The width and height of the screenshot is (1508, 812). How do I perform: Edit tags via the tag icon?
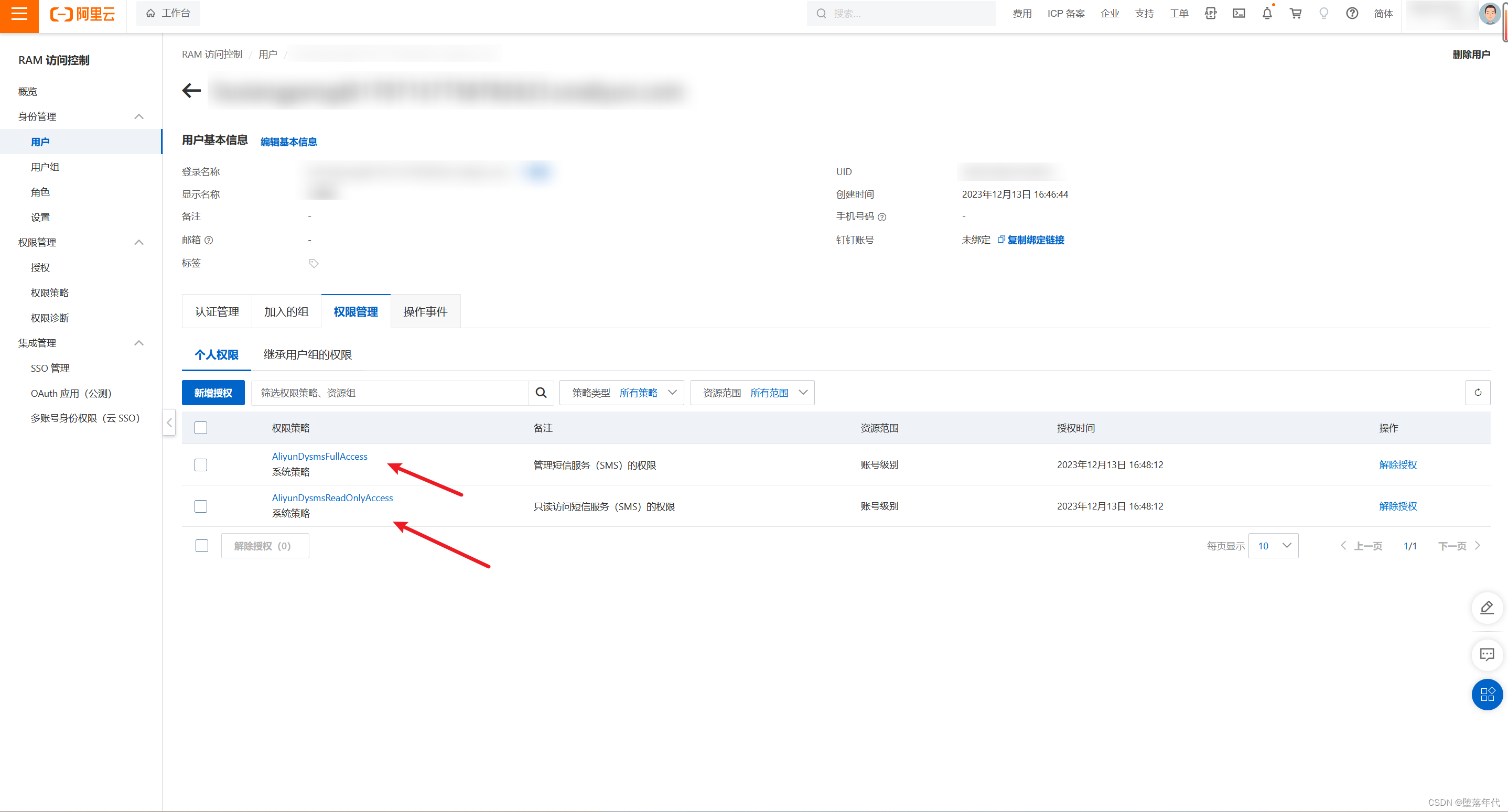(x=314, y=264)
